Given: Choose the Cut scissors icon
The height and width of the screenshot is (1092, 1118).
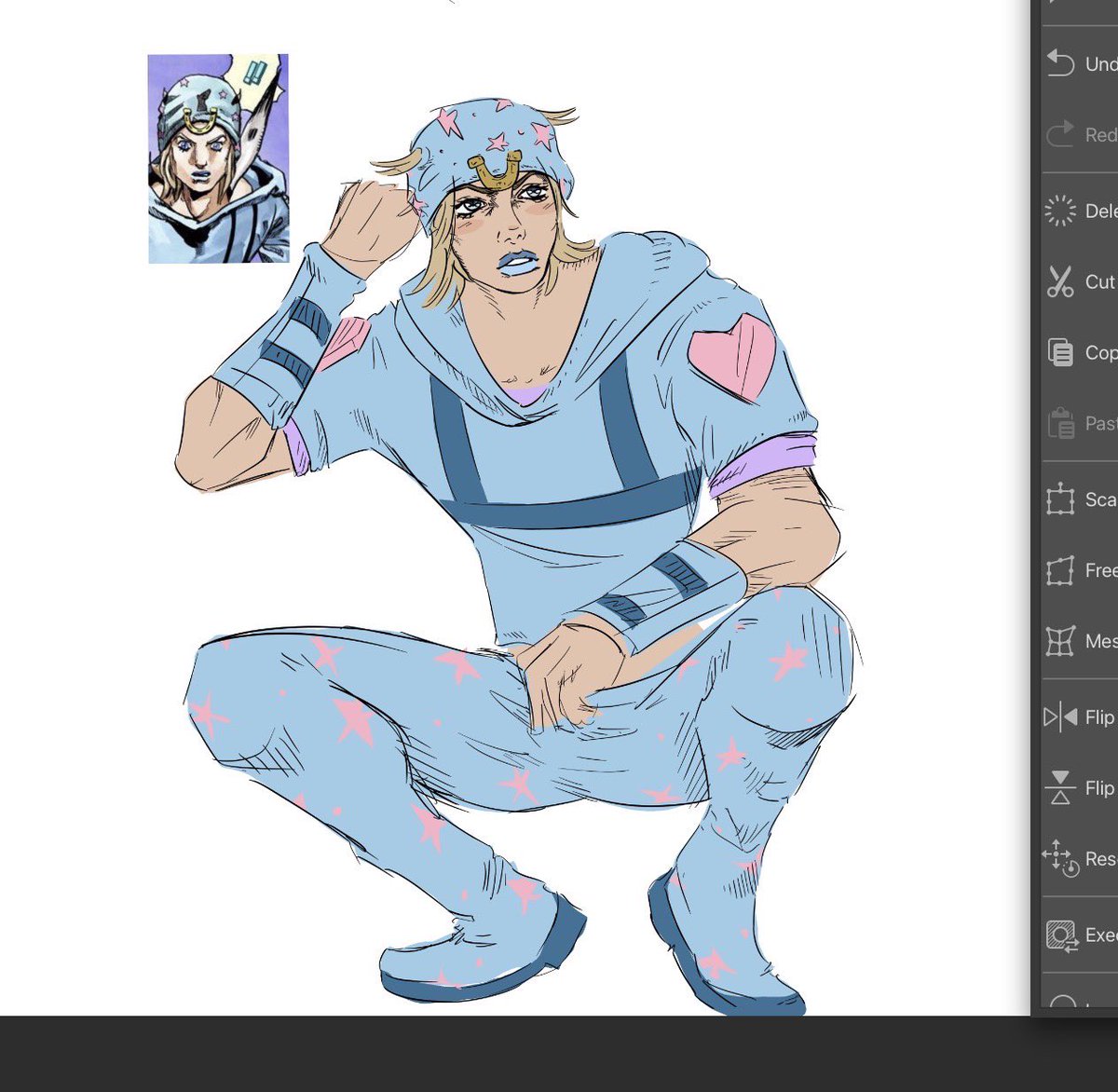Looking at the screenshot, I should [x=1060, y=281].
